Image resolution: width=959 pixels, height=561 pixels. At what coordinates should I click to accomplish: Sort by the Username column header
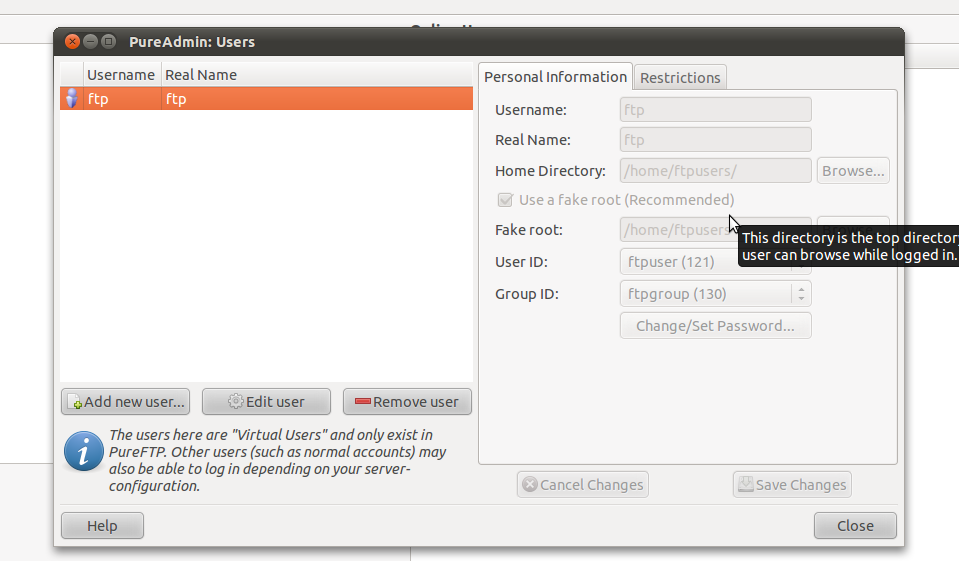(x=122, y=75)
